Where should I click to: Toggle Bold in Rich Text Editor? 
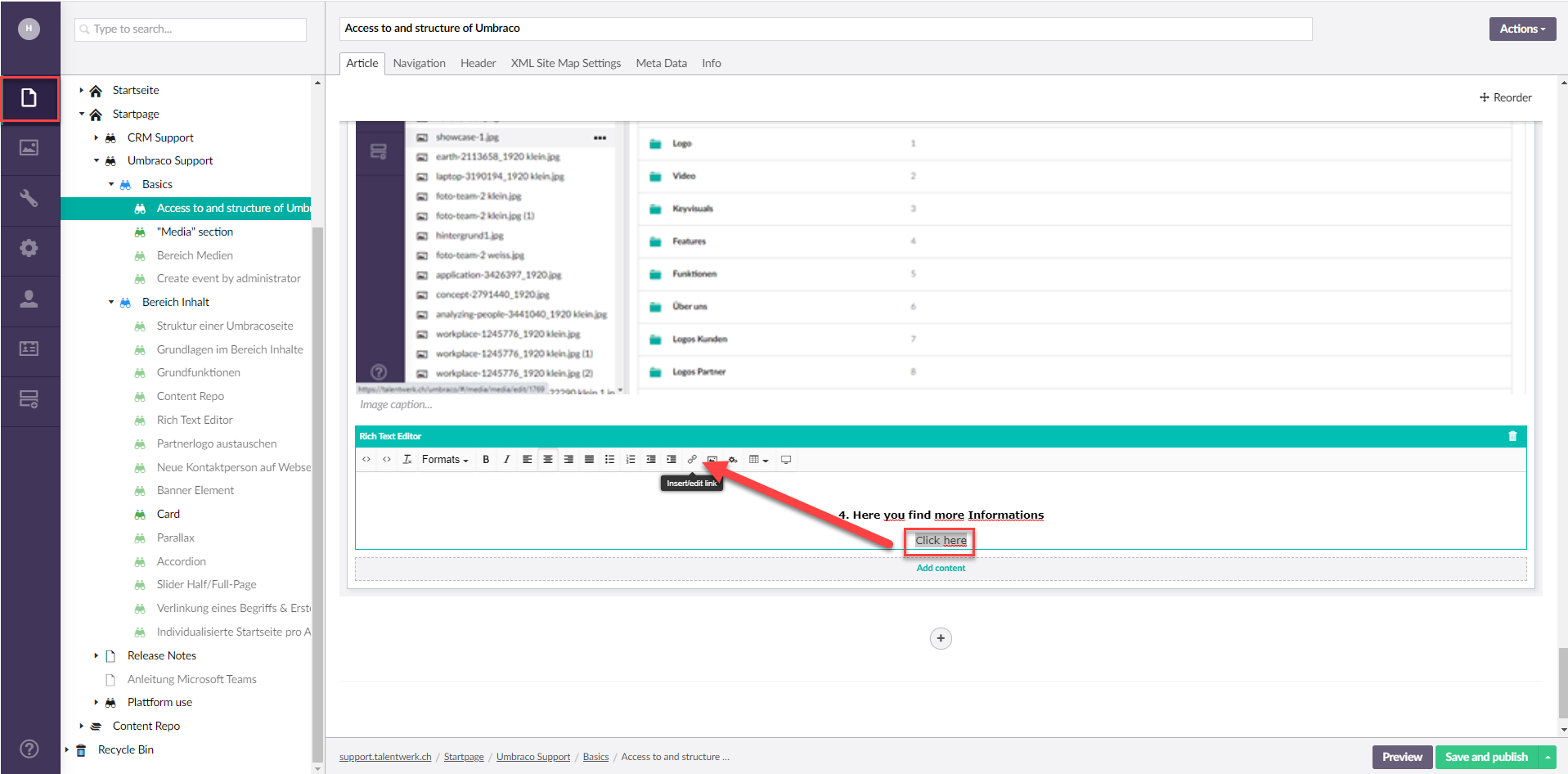486,460
